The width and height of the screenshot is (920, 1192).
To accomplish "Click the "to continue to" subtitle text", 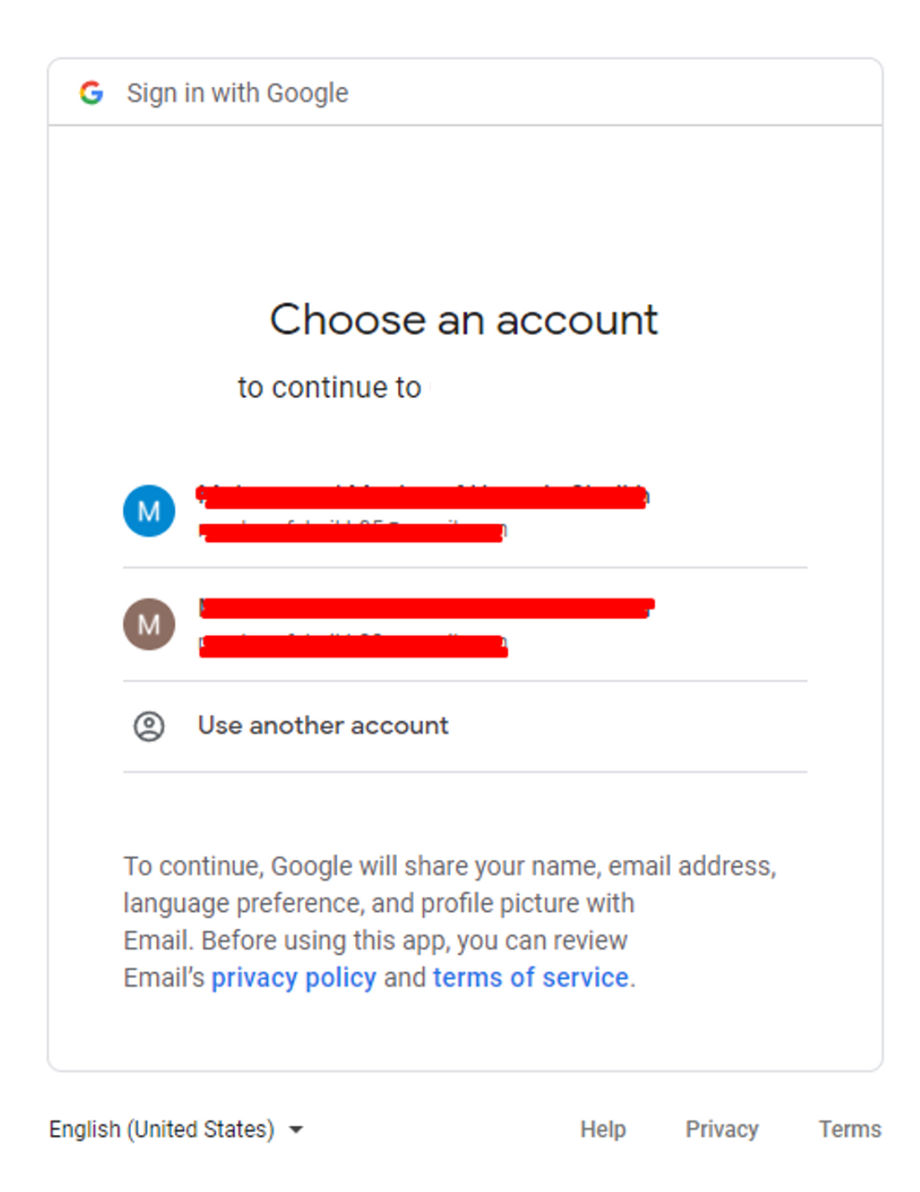I will (329, 387).
